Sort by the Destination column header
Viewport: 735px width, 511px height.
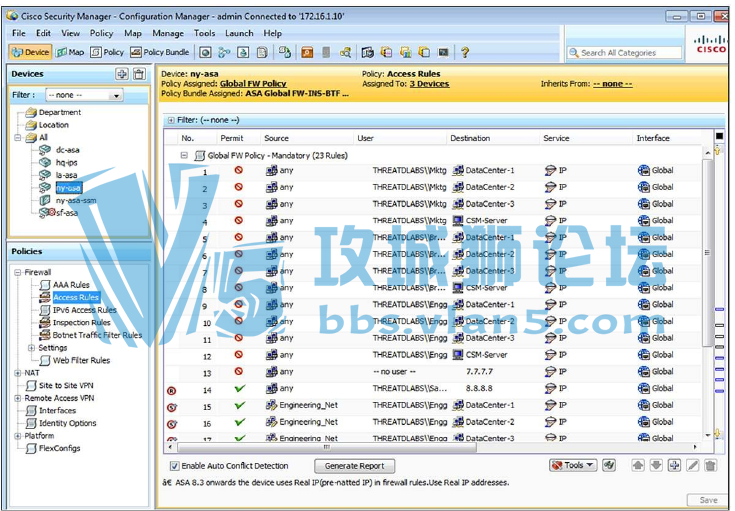[x=470, y=138]
